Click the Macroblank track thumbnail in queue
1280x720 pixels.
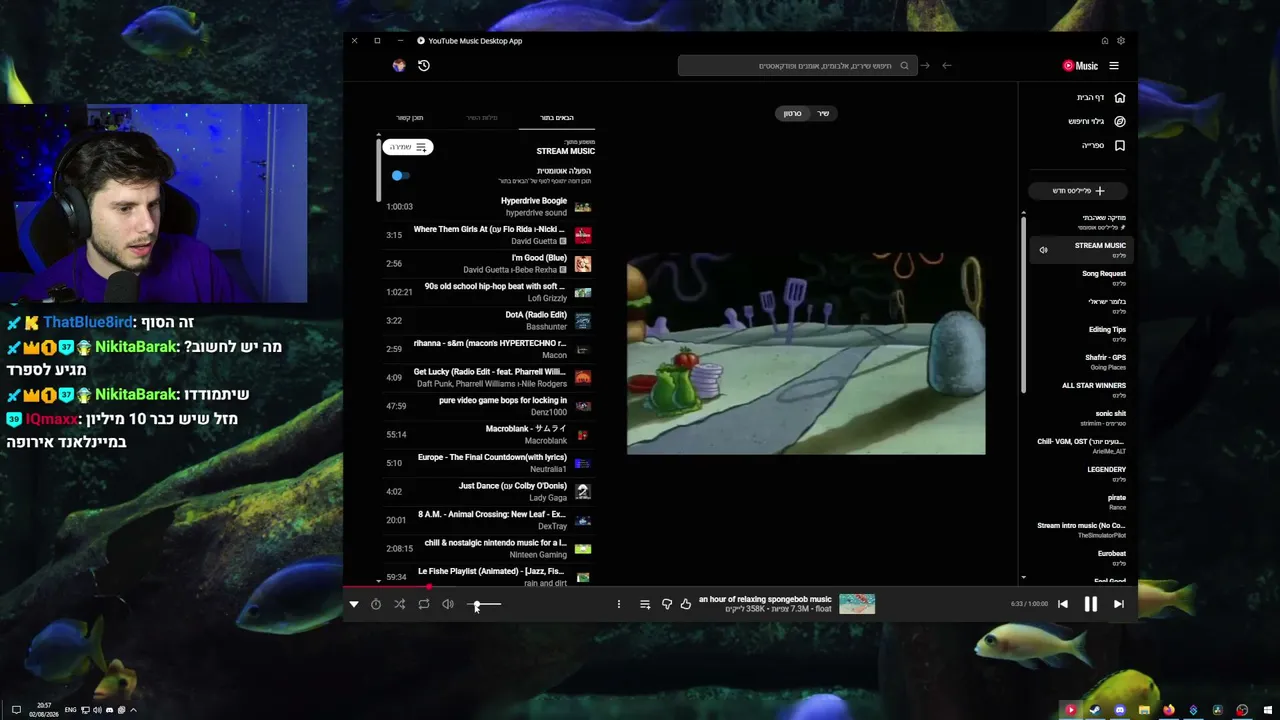(583, 435)
